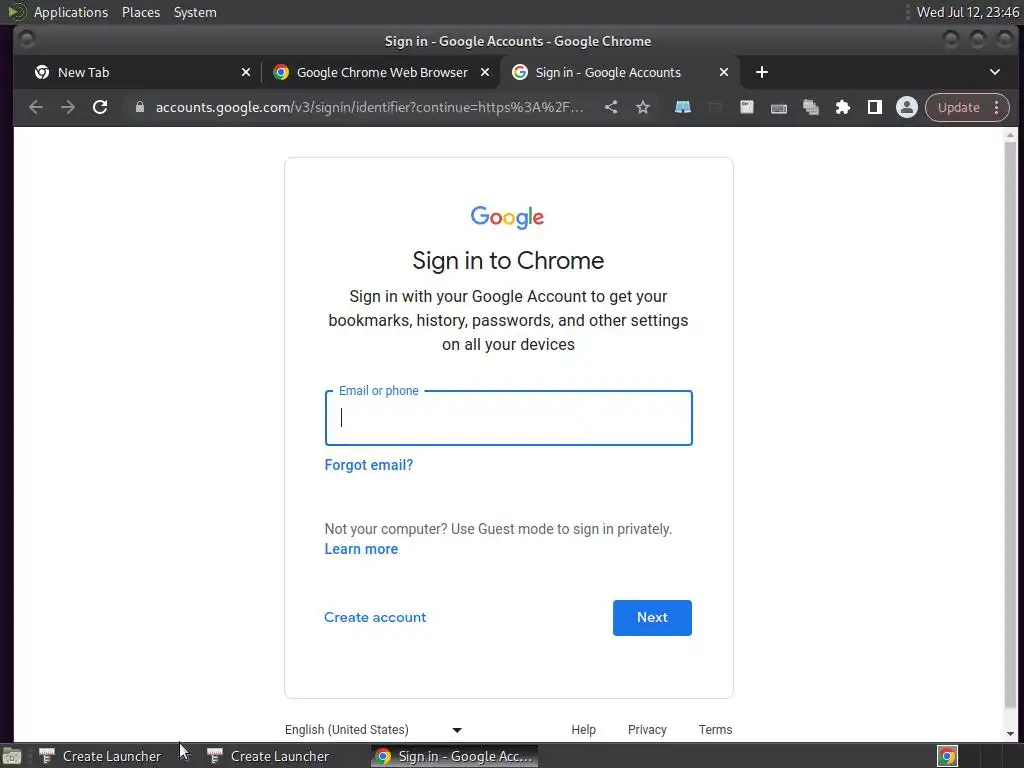Image resolution: width=1024 pixels, height=768 pixels.
Task: Reload the current page
Action: point(100,107)
